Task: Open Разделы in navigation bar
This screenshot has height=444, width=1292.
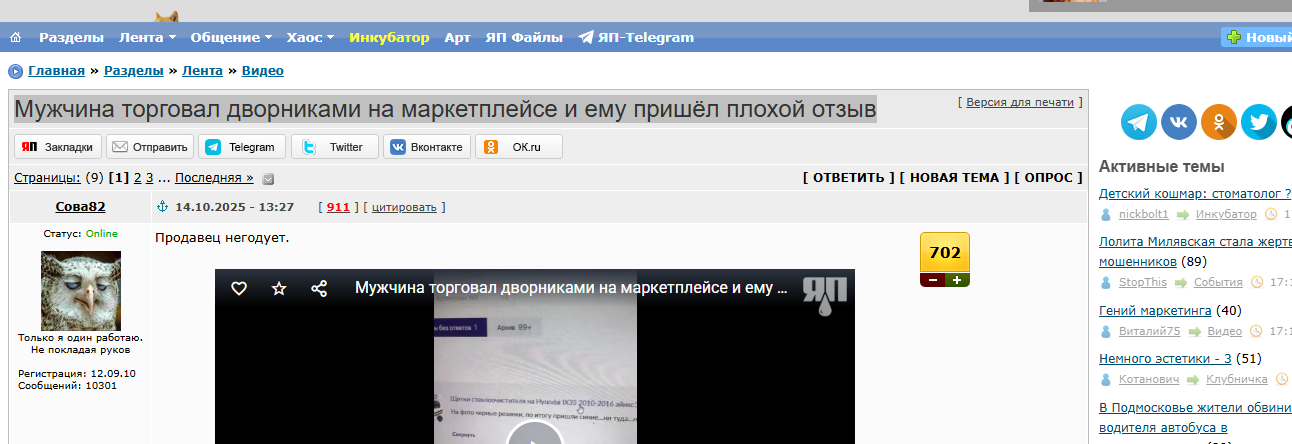Action: point(71,38)
